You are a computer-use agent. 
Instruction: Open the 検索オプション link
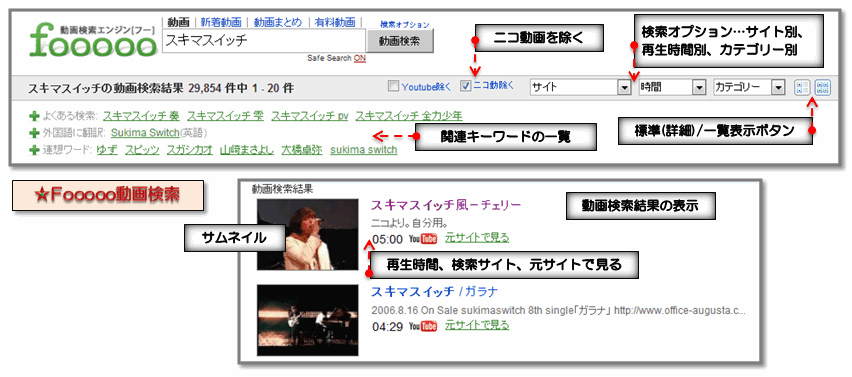tap(405, 24)
